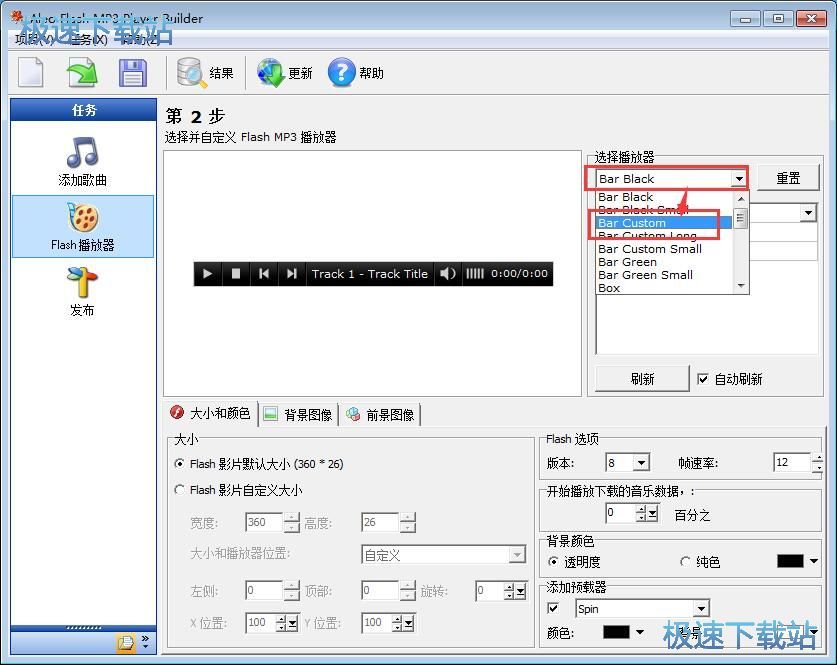Select Flash 影片自定义大小 radio option
Screen dimensions: 837x665
tap(180, 490)
